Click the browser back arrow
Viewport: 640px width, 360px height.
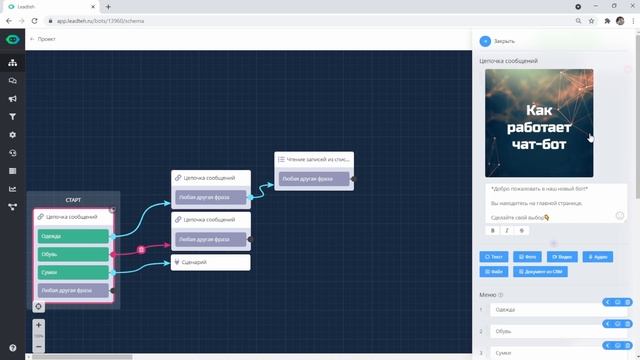pos(9,21)
